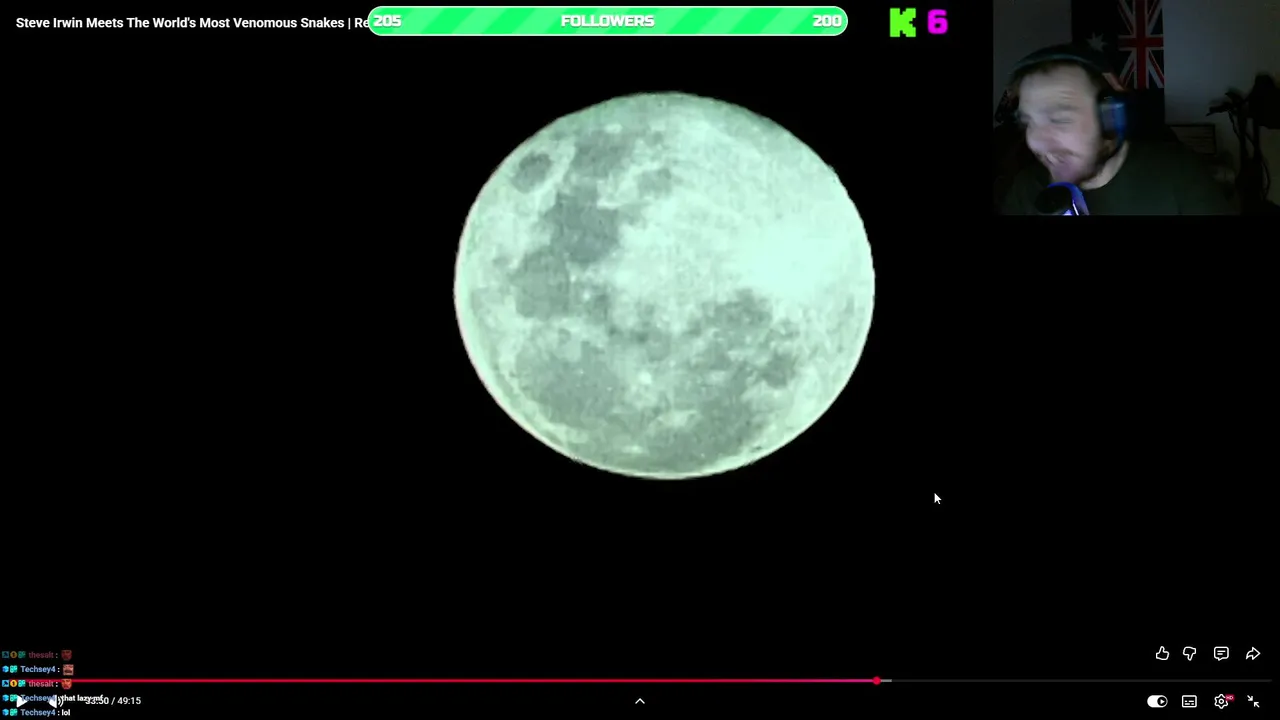The image size is (1280, 720).
Task: Dislike the video with thumbs down
Action: pos(1190,653)
